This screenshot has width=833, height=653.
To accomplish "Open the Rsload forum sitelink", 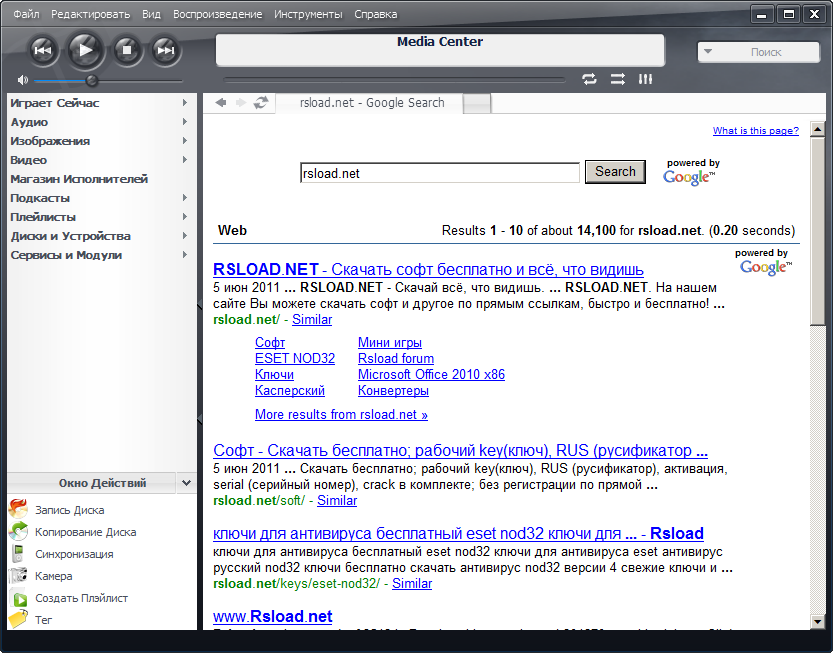I will 396,359.
